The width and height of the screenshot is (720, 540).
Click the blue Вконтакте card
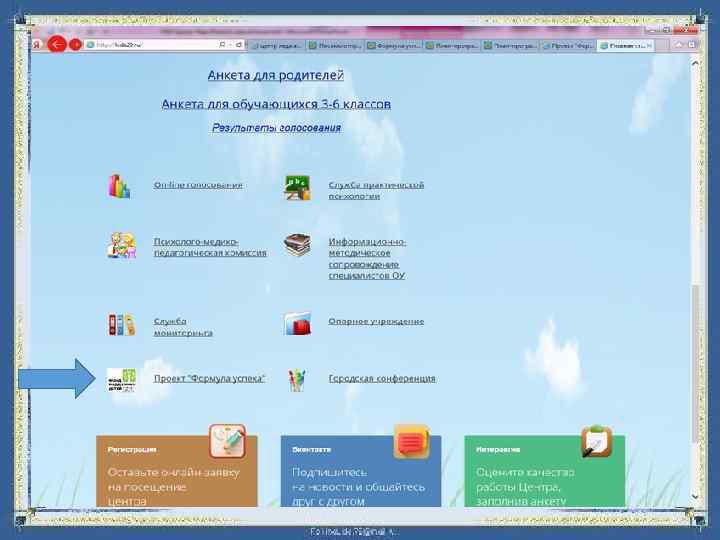(x=361, y=471)
